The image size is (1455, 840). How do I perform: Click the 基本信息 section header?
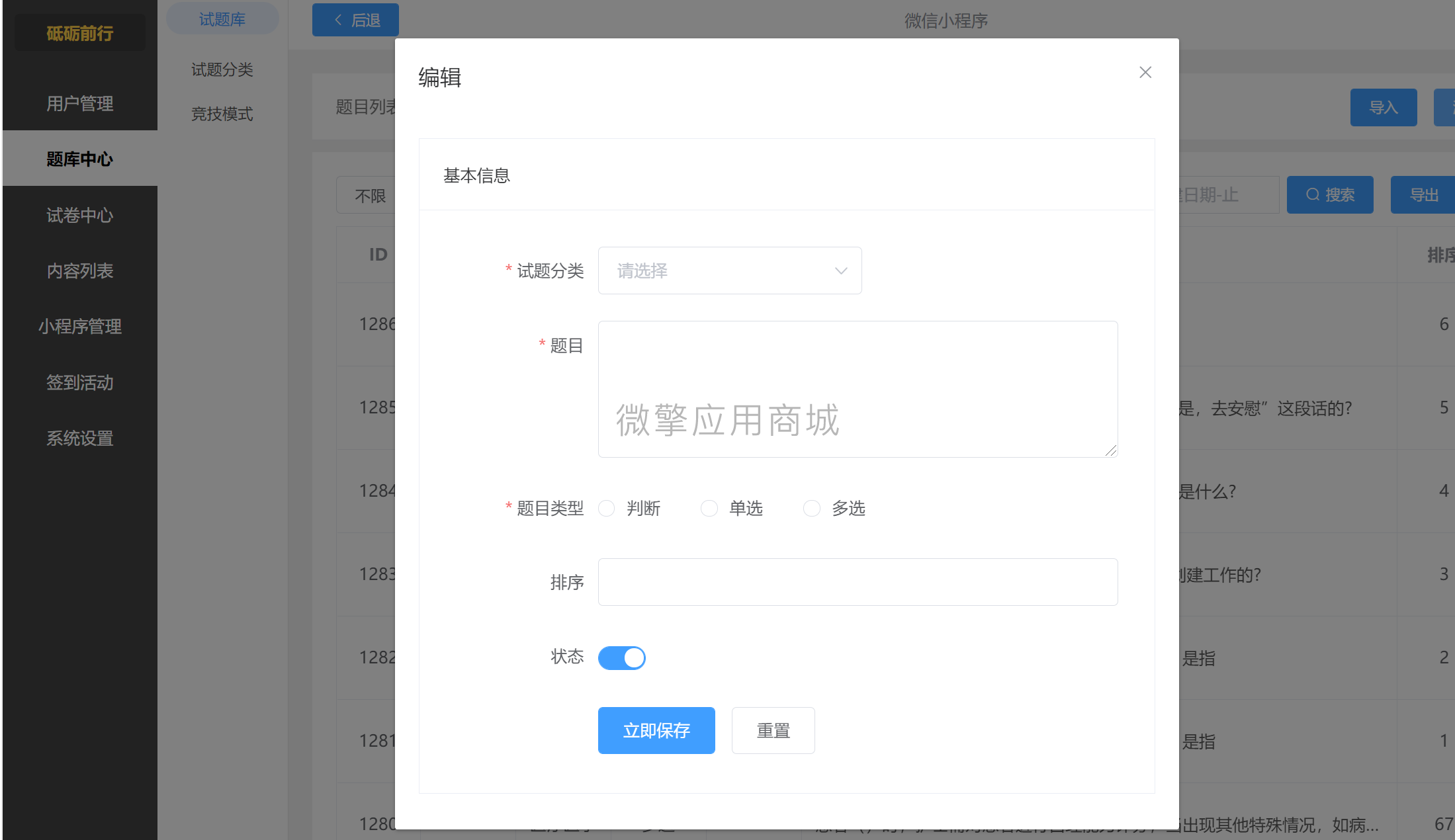point(476,175)
